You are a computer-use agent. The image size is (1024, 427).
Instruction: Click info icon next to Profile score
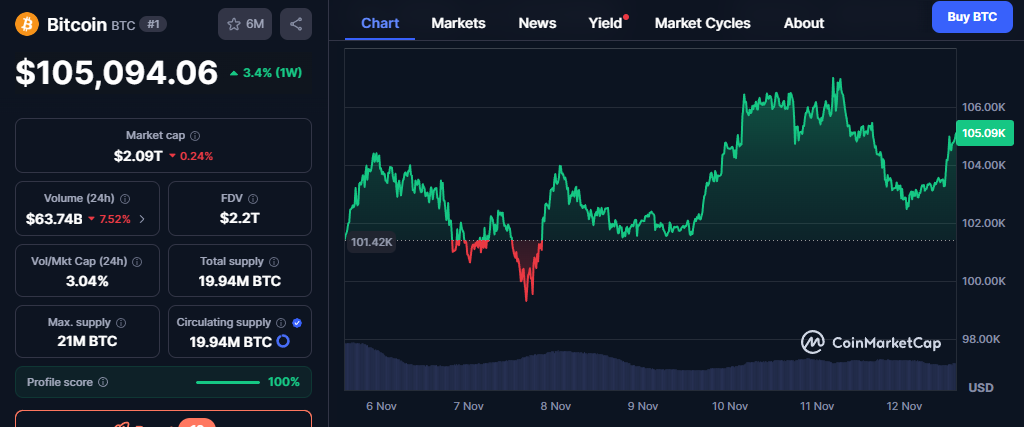pos(103,382)
